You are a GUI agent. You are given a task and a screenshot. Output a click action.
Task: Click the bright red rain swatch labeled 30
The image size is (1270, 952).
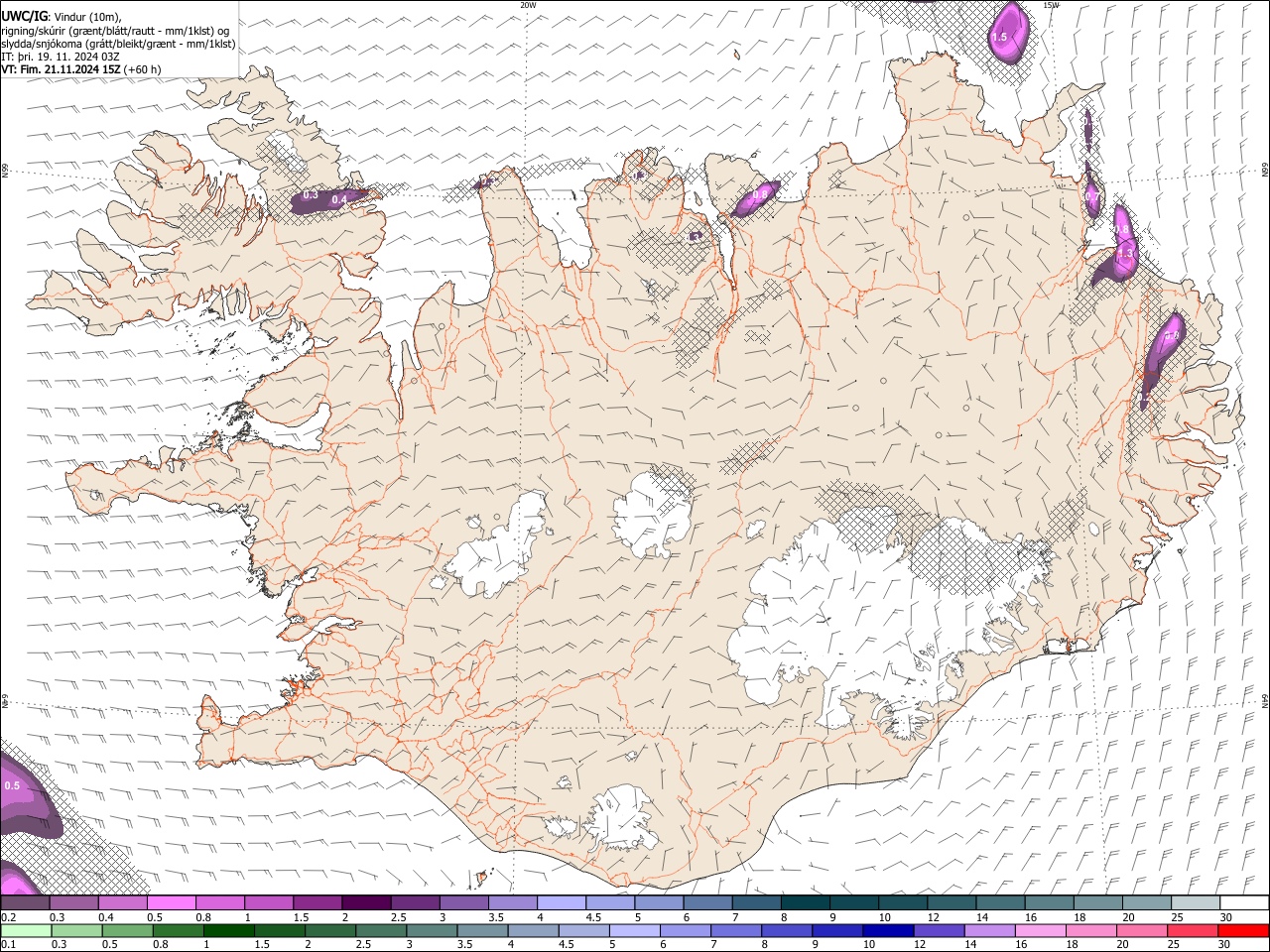[1243, 930]
